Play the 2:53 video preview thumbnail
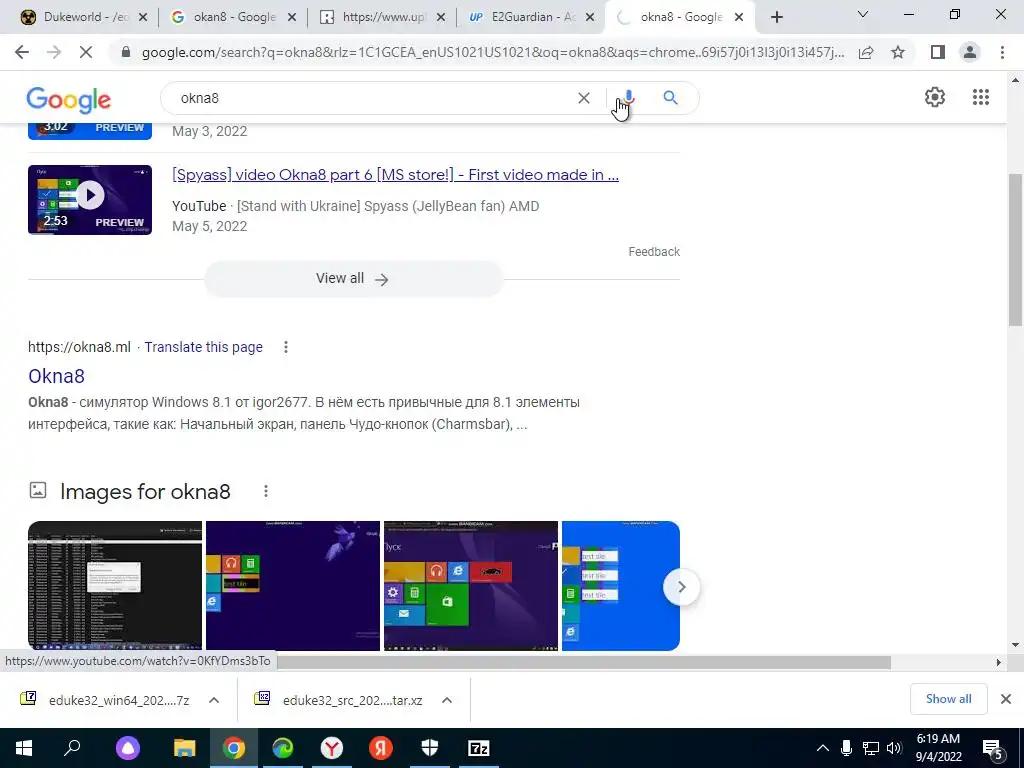This screenshot has height=768, width=1024. pos(90,200)
